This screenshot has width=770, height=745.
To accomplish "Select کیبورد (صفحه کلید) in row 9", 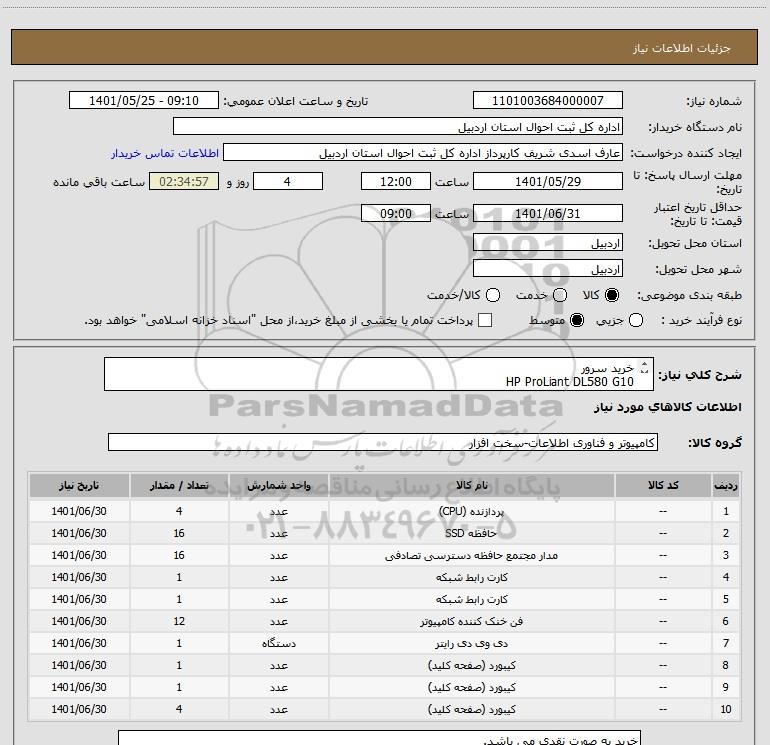I will [471, 687].
